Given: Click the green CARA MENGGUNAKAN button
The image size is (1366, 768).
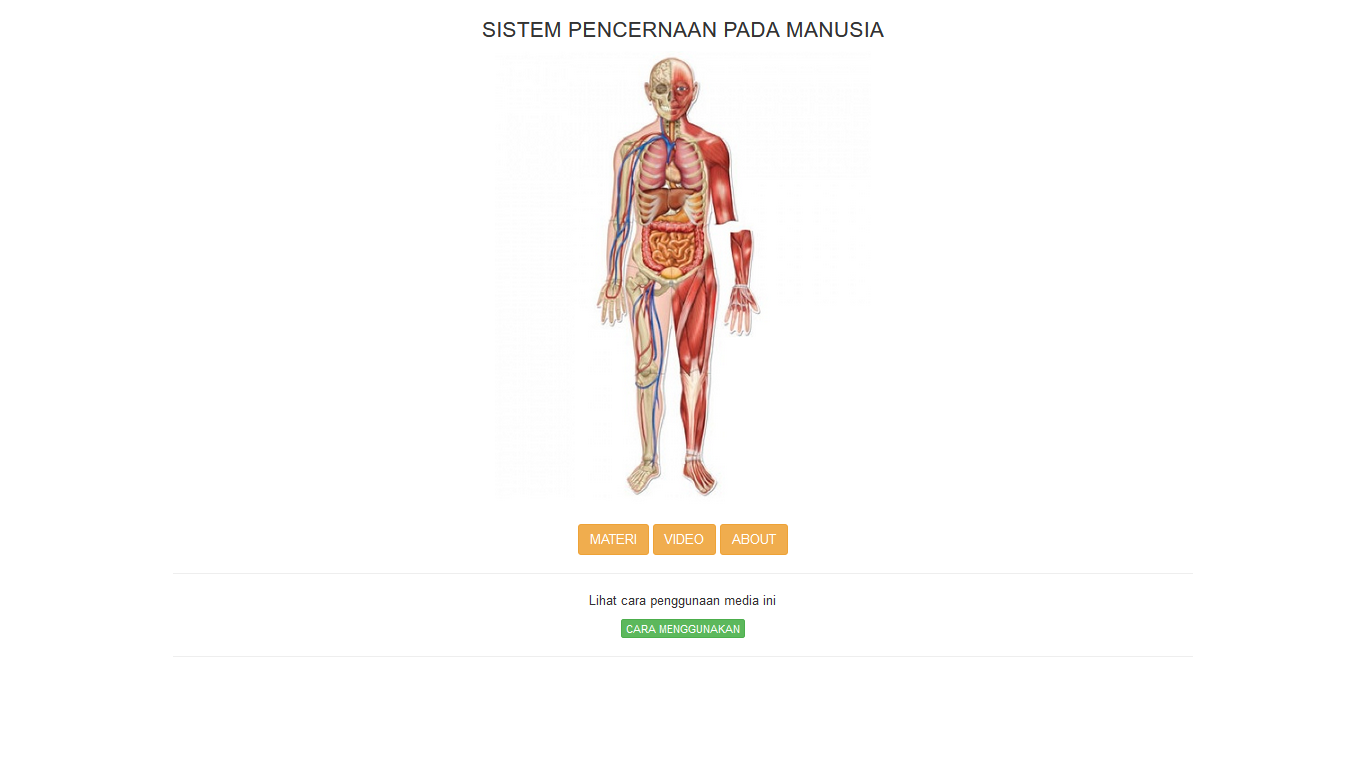Looking at the screenshot, I should click(x=683, y=629).
